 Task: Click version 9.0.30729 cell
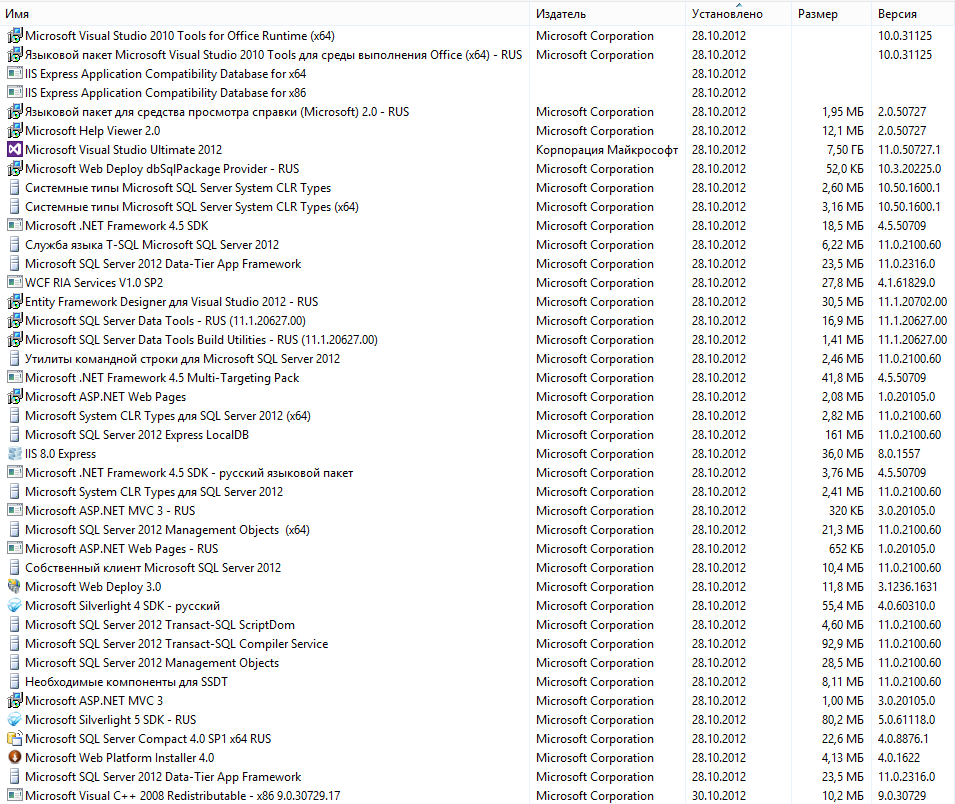(x=901, y=795)
